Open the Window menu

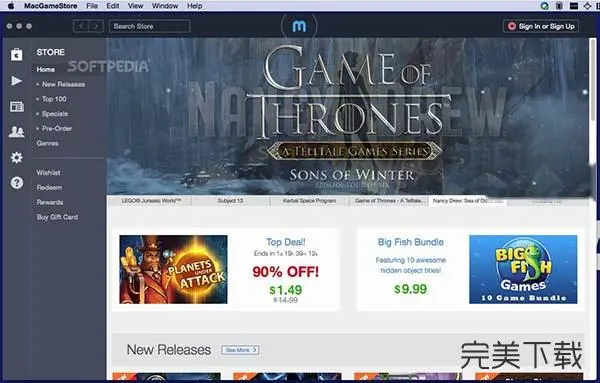pos(165,6)
